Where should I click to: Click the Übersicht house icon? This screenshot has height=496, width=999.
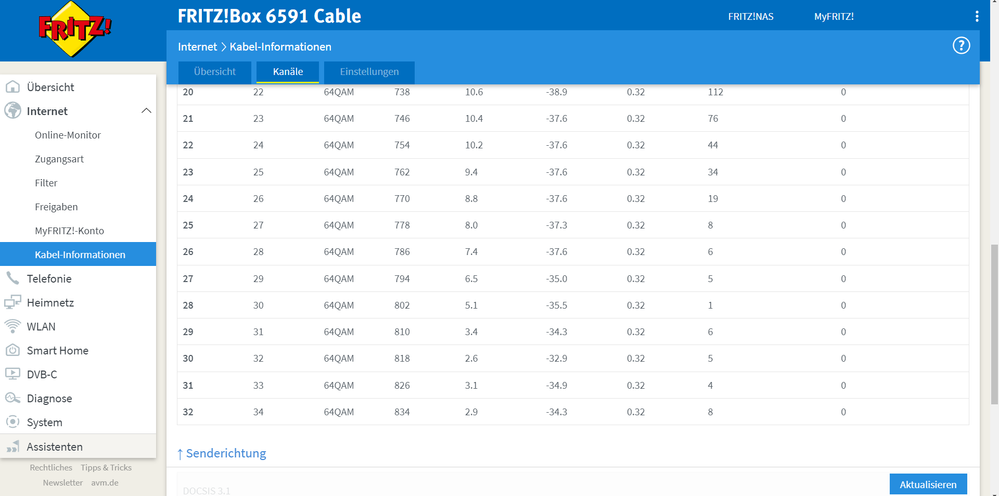pyautogui.click(x=13, y=87)
